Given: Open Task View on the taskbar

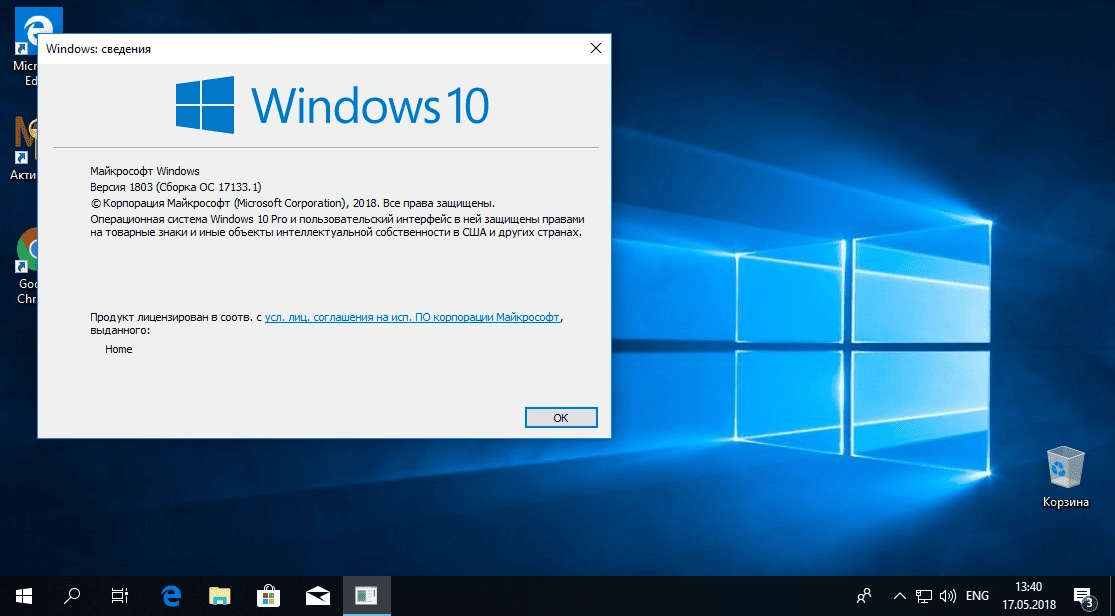Looking at the screenshot, I should [x=120, y=596].
